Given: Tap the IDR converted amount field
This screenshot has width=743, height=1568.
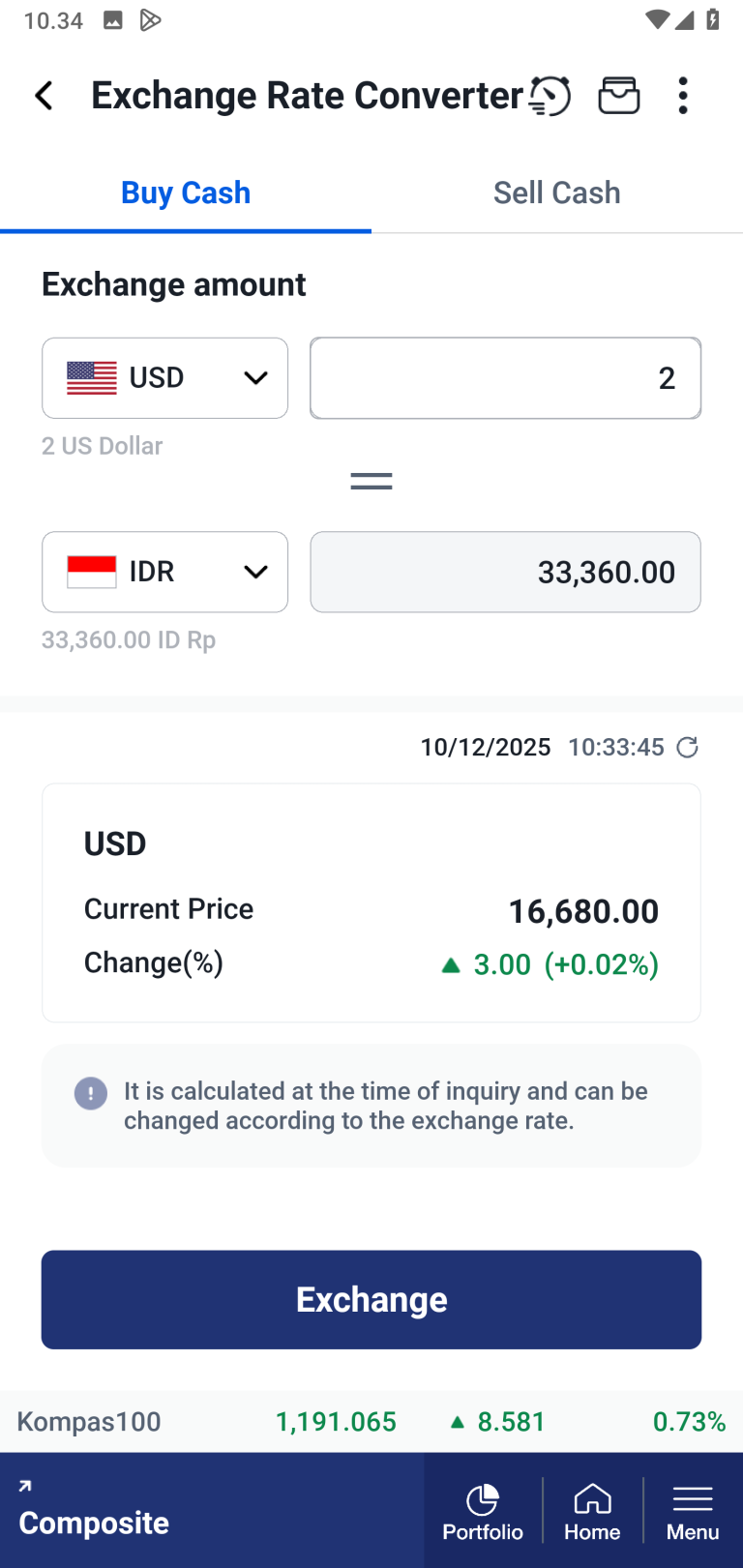Looking at the screenshot, I should click(x=505, y=572).
